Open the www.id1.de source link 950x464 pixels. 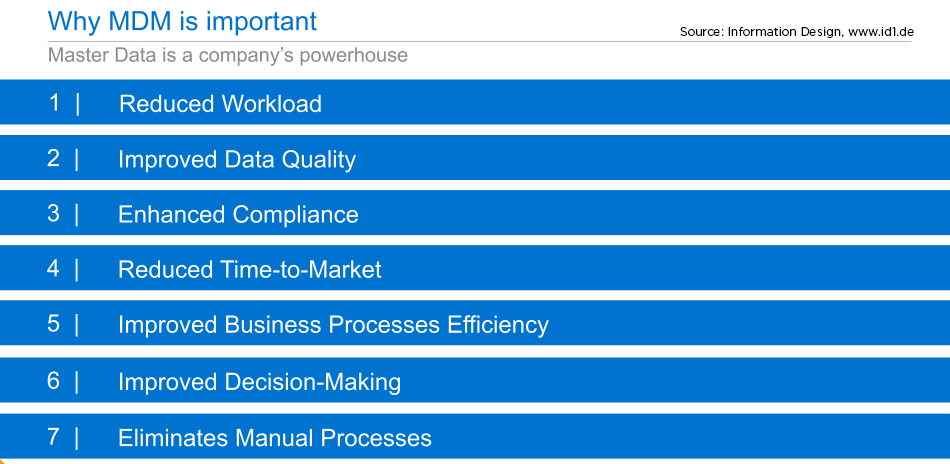click(x=880, y=31)
